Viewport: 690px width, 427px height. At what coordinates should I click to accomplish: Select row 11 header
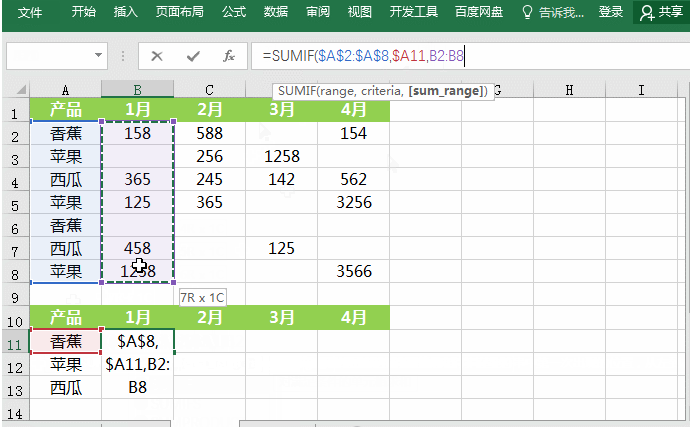(x=15, y=341)
